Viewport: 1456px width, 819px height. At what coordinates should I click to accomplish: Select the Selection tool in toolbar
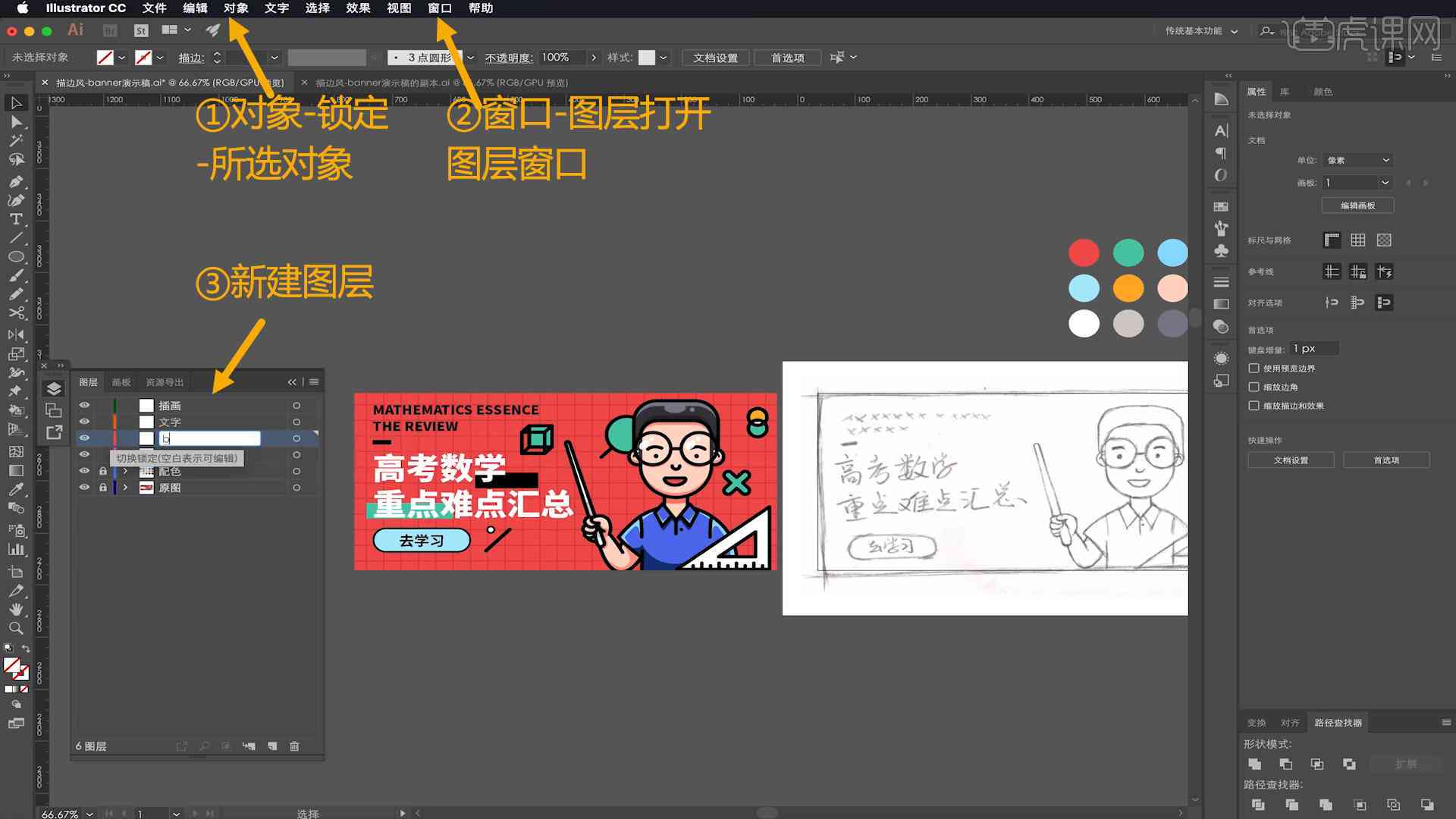[15, 101]
